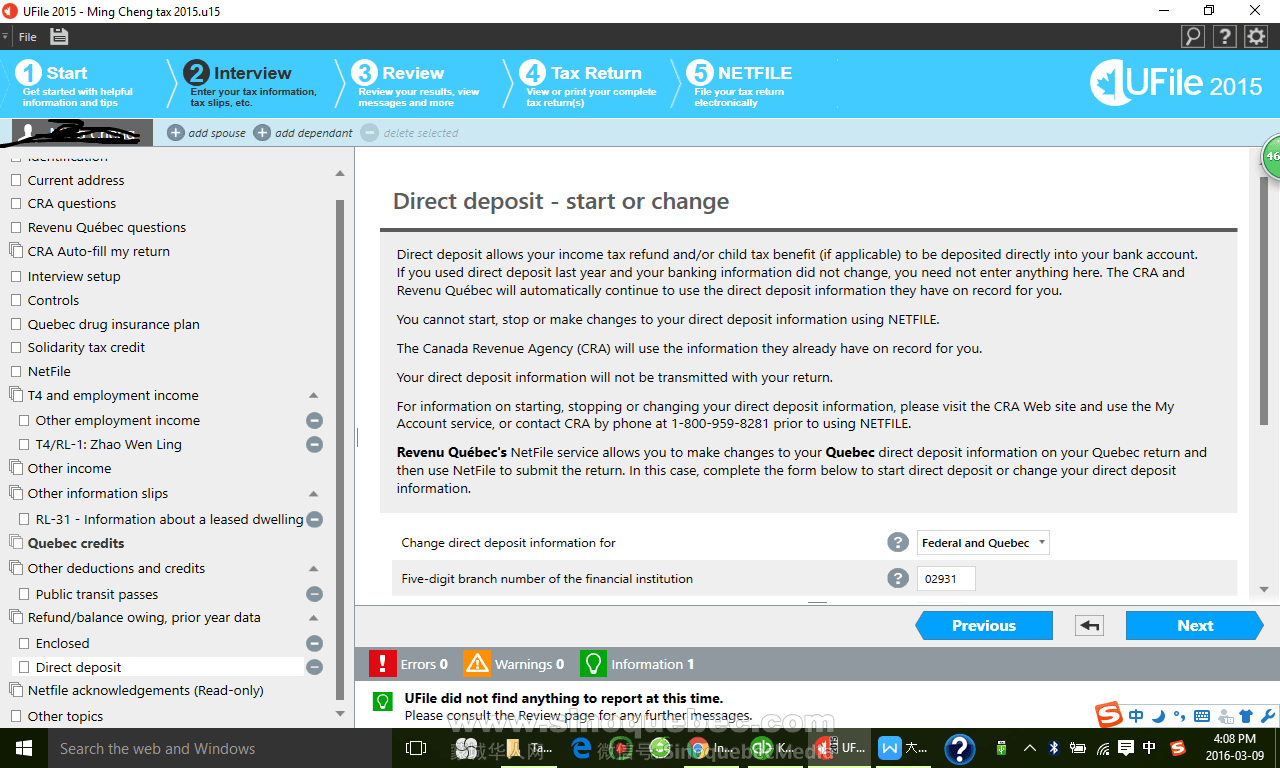Remove the T4/RL-1 Zhao Wen Ling slip
Viewport: 1280px width, 768px height.
coord(314,444)
